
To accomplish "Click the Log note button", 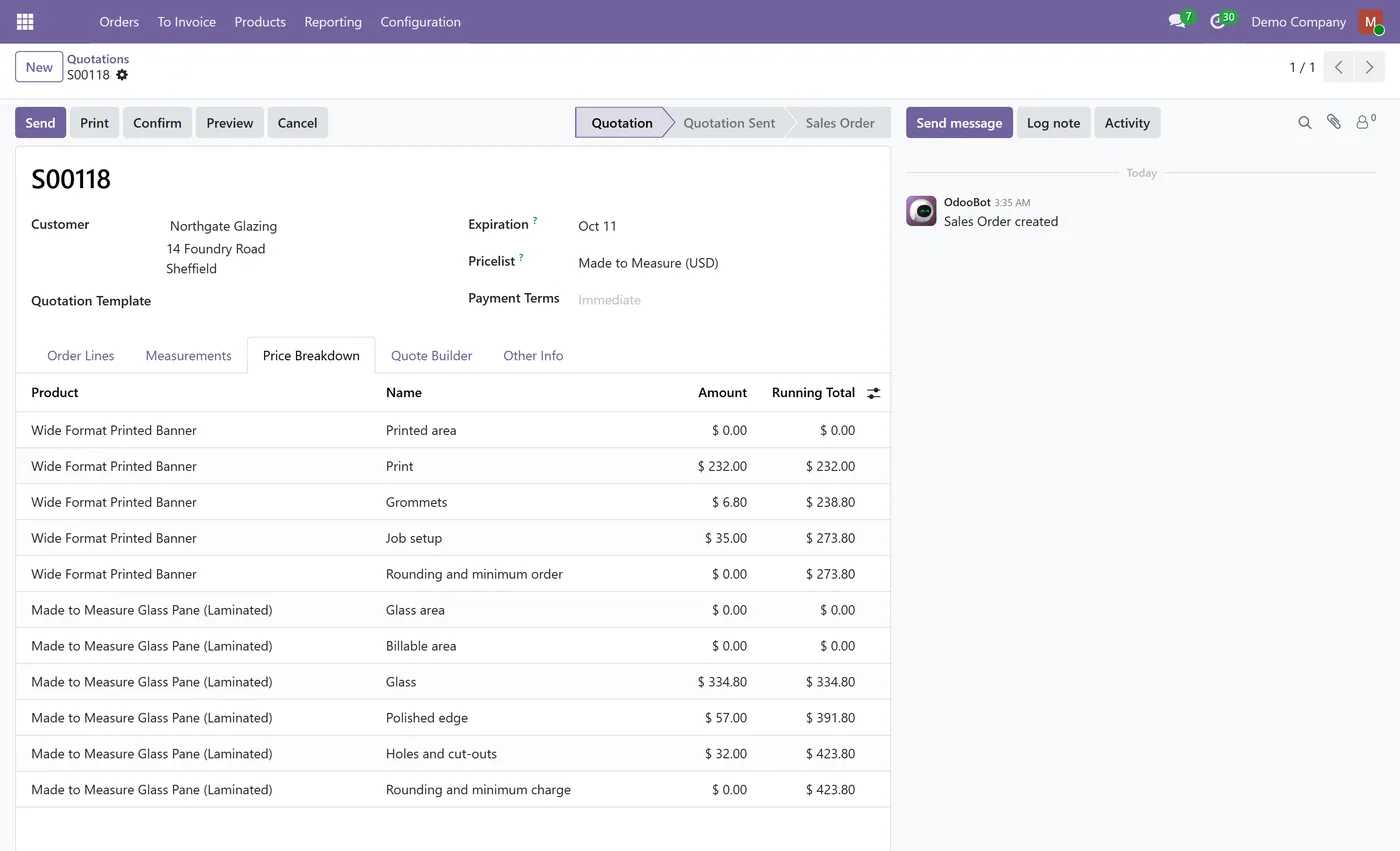I will tap(1053, 122).
